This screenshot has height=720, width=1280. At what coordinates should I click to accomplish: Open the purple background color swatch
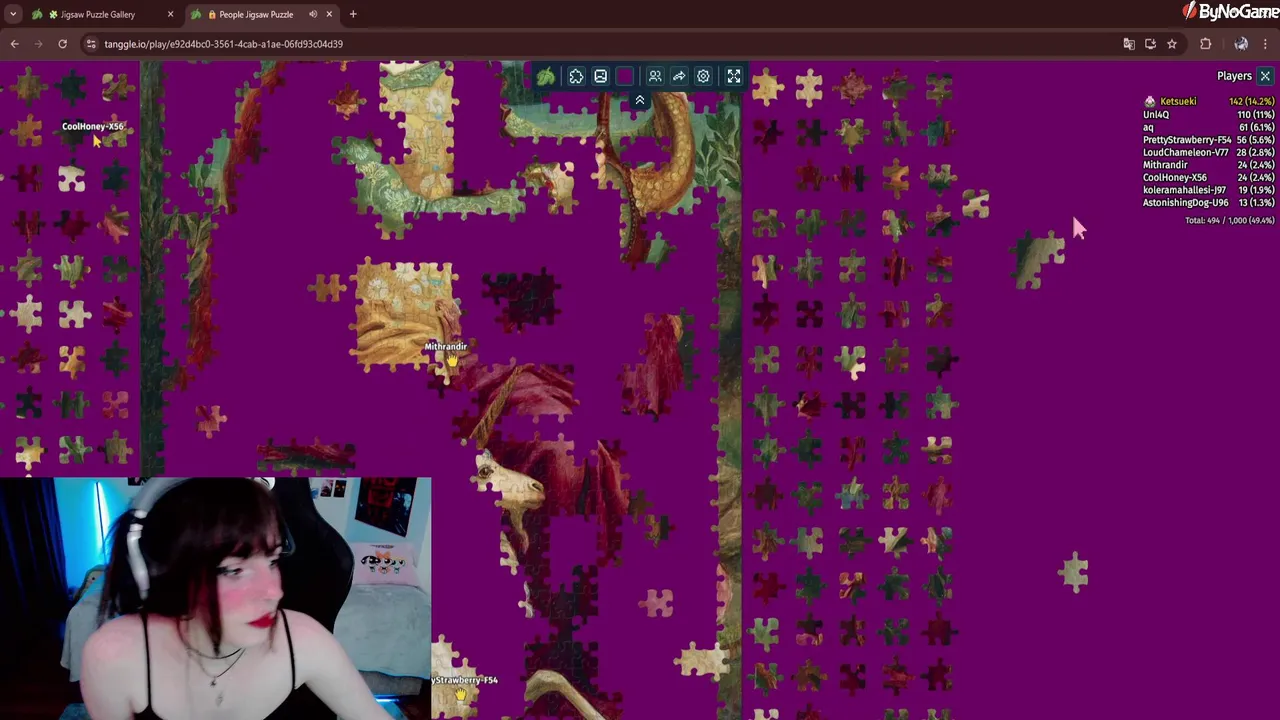625,76
